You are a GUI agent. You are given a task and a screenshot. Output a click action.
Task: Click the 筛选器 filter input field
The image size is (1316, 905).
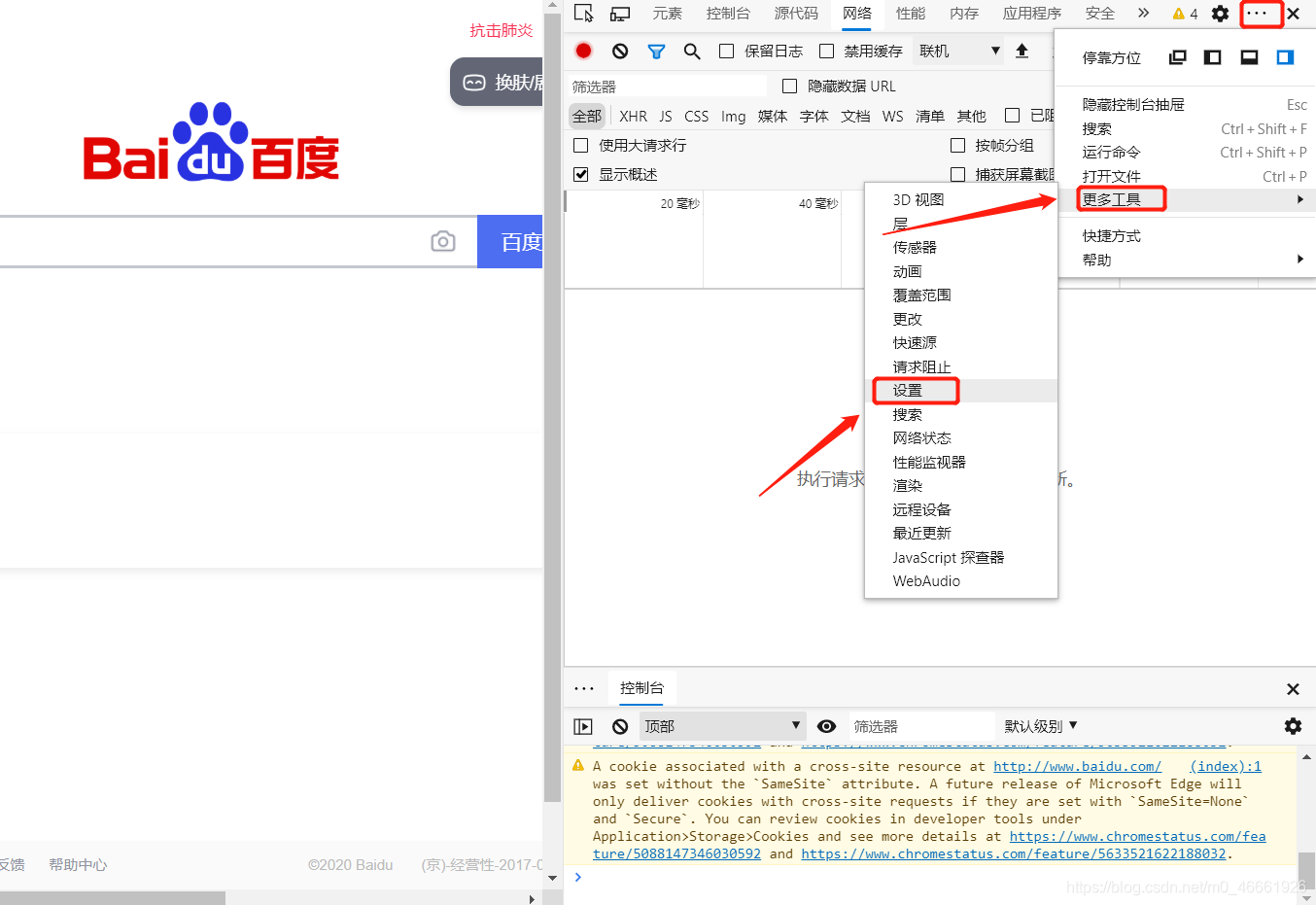(x=666, y=86)
